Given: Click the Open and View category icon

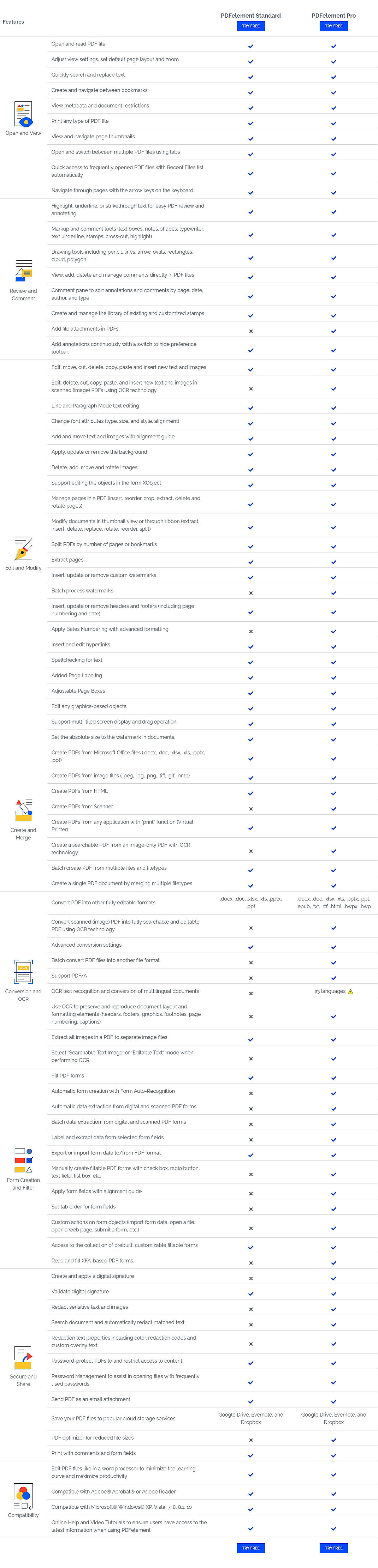Looking at the screenshot, I should coord(23,114).
